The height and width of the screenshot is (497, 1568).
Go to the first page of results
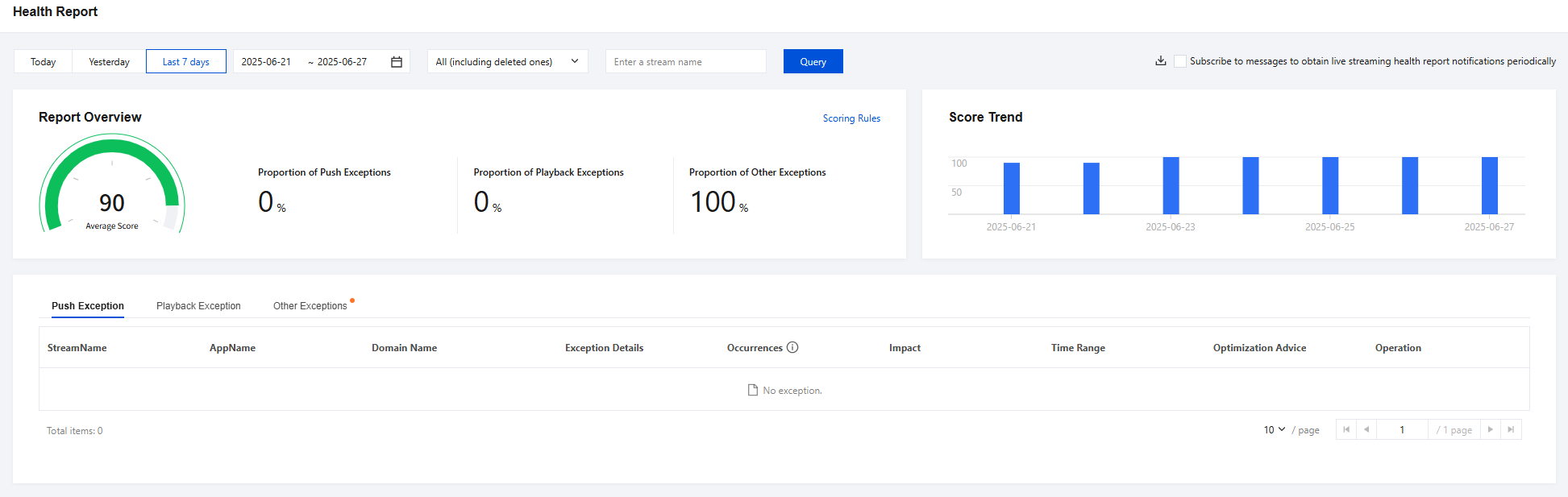[1345, 430]
